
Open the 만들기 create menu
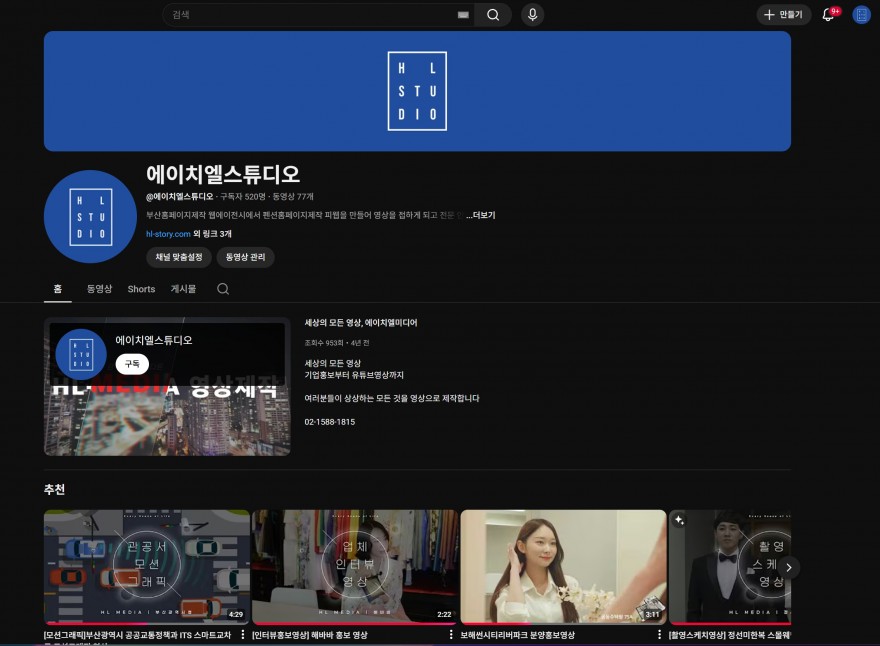coord(783,15)
